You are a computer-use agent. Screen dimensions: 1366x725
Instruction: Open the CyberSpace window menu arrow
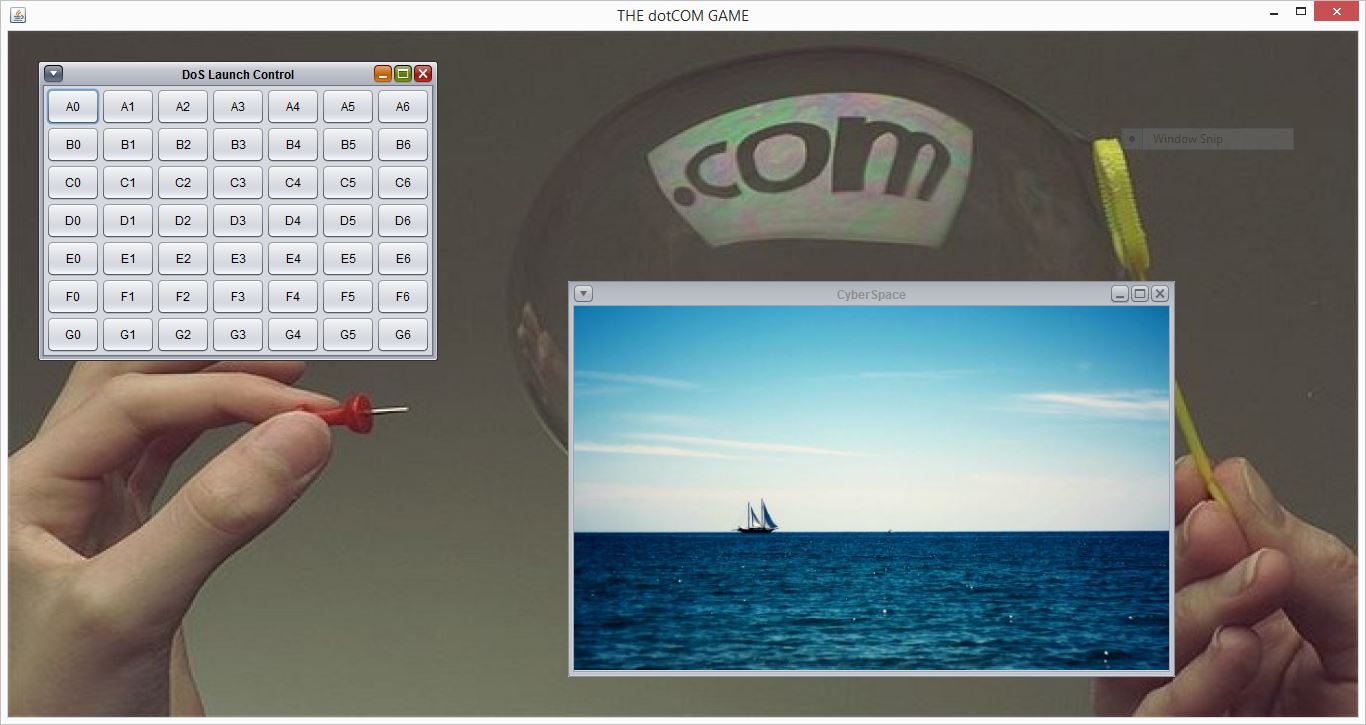[x=584, y=294]
